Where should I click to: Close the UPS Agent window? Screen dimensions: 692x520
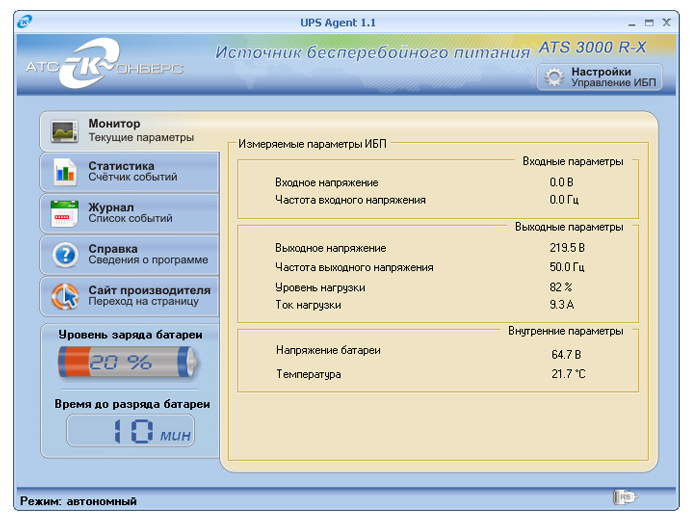(666, 22)
